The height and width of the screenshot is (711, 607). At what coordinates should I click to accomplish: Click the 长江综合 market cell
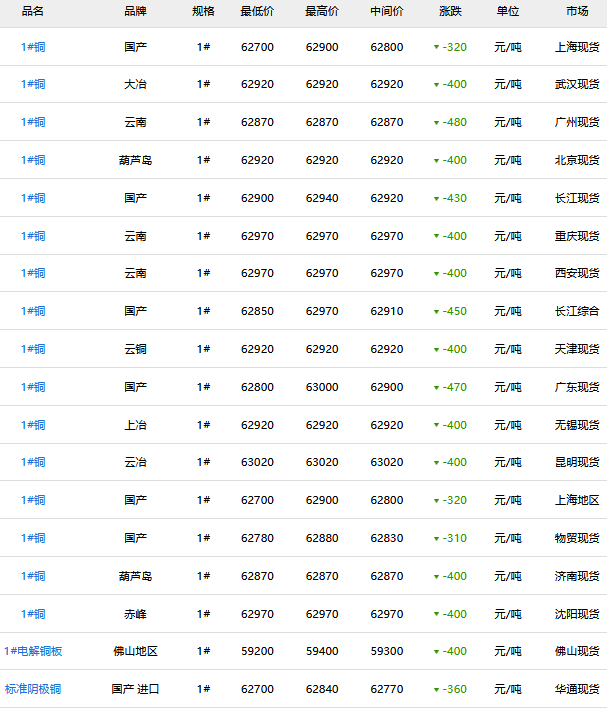pyautogui.click(x=577, y=311)
